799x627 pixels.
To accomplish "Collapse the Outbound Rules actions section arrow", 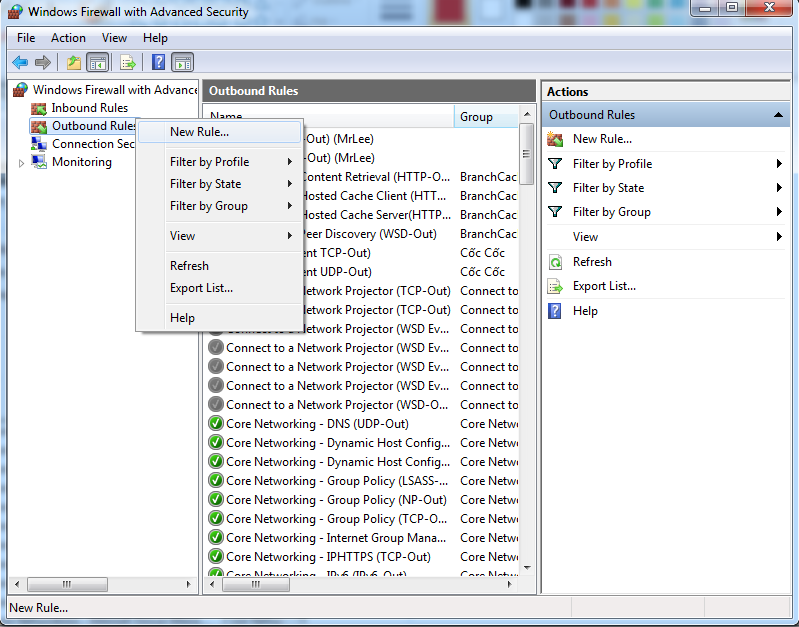I will [779, 115].
